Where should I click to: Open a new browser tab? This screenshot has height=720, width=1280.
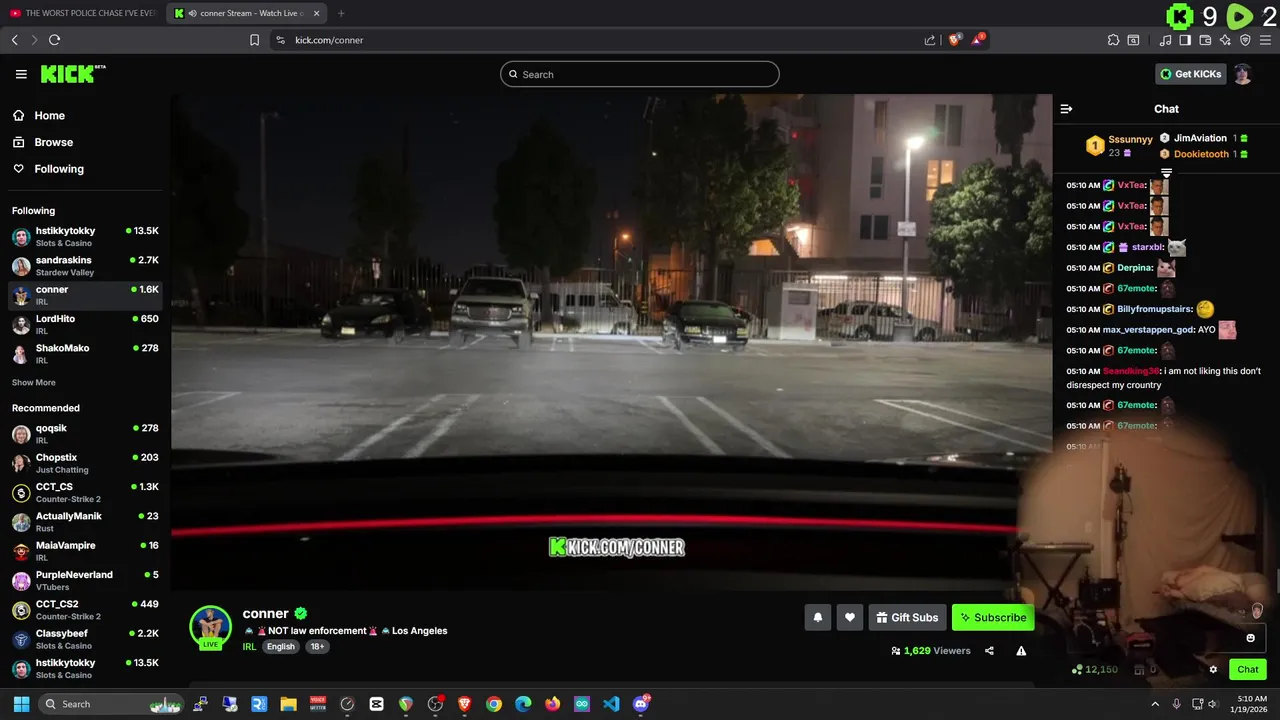tap(341, 13)
